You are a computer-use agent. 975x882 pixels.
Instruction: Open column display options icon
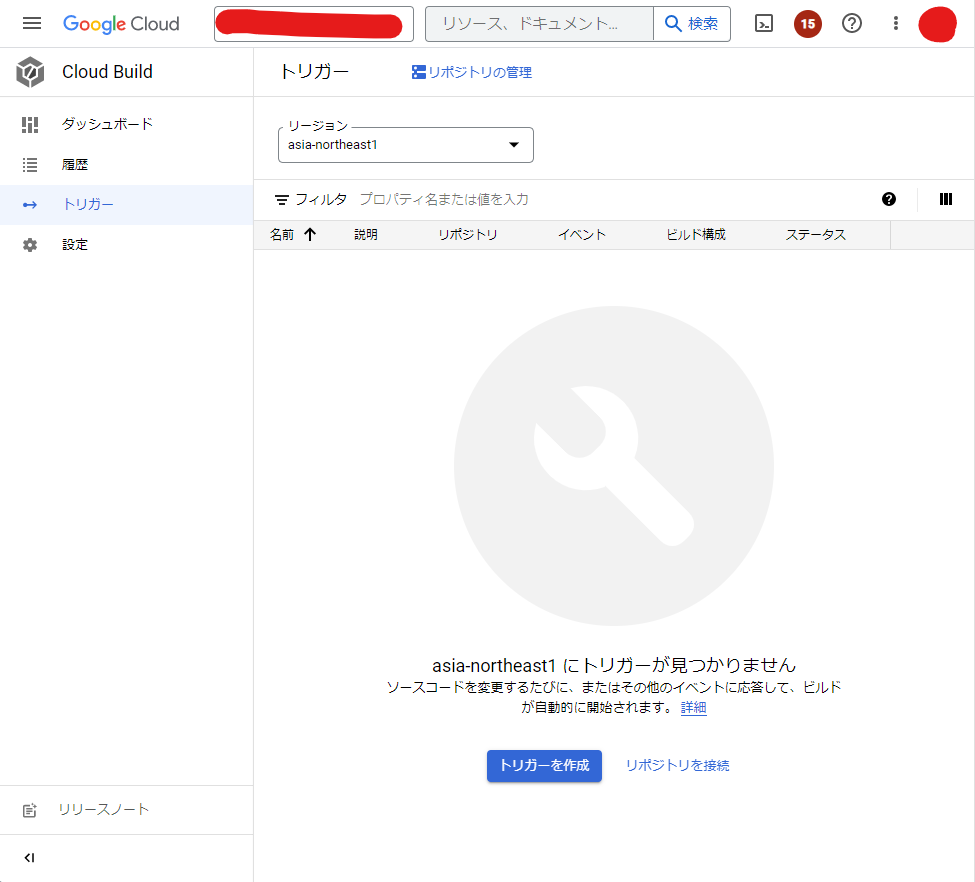click(x=945, y=199)
